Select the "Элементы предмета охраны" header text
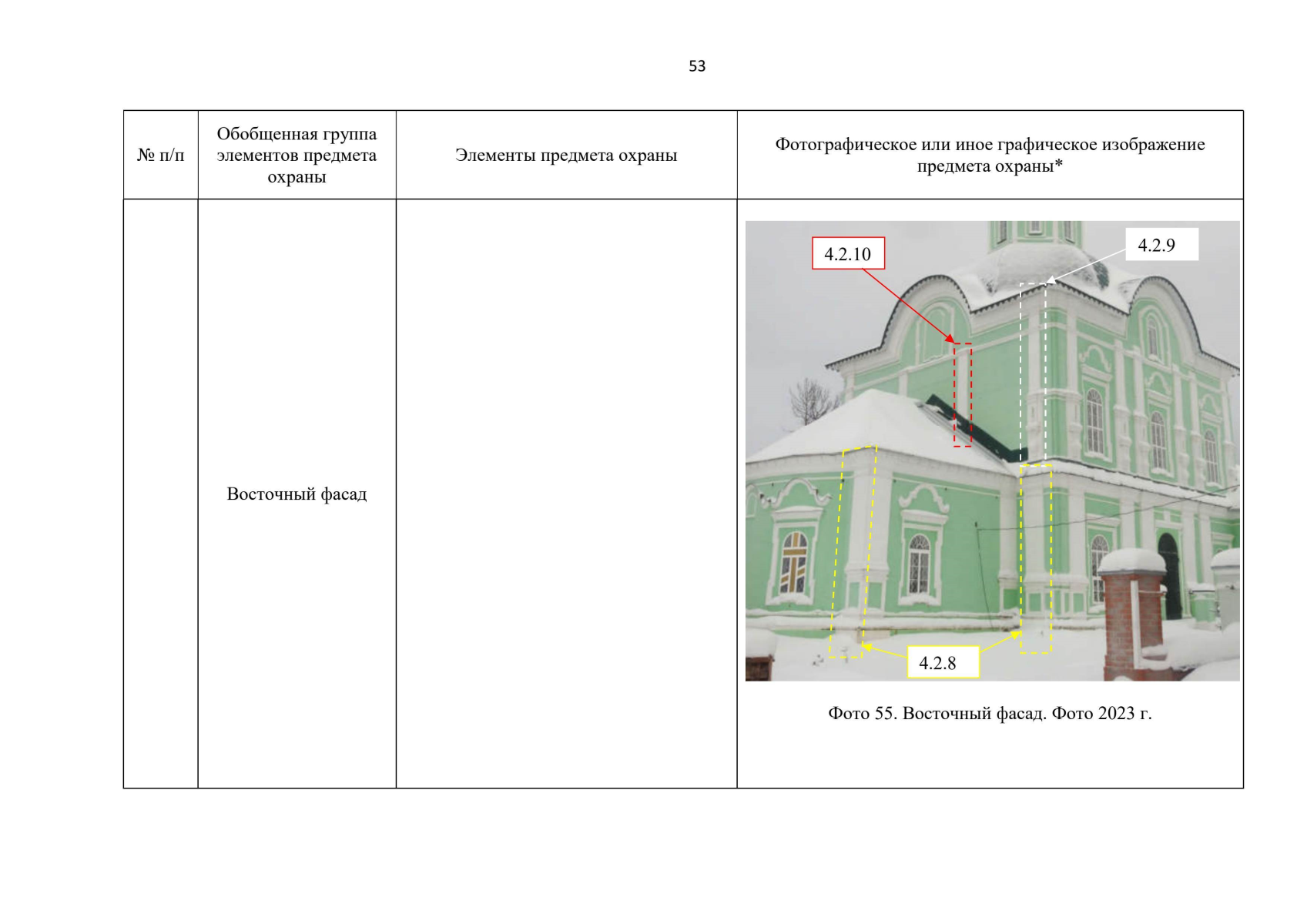The width and height of the screenshot is (1307, 924). point(566,155)
